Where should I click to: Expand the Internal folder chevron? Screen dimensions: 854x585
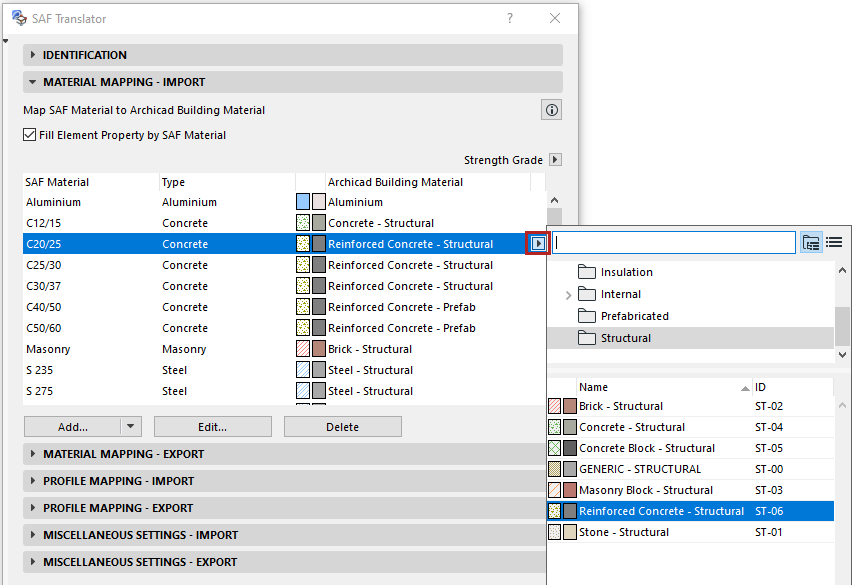(x=568, y=295)
